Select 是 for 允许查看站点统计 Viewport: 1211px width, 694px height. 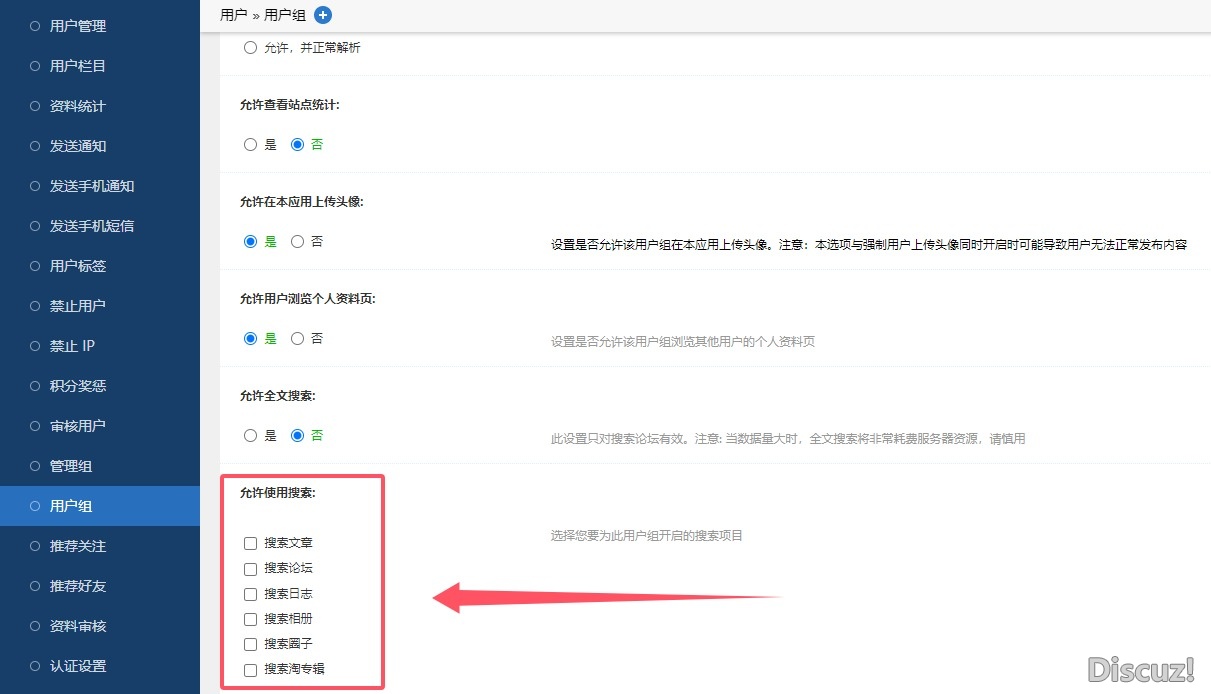(x=251, y=145)
